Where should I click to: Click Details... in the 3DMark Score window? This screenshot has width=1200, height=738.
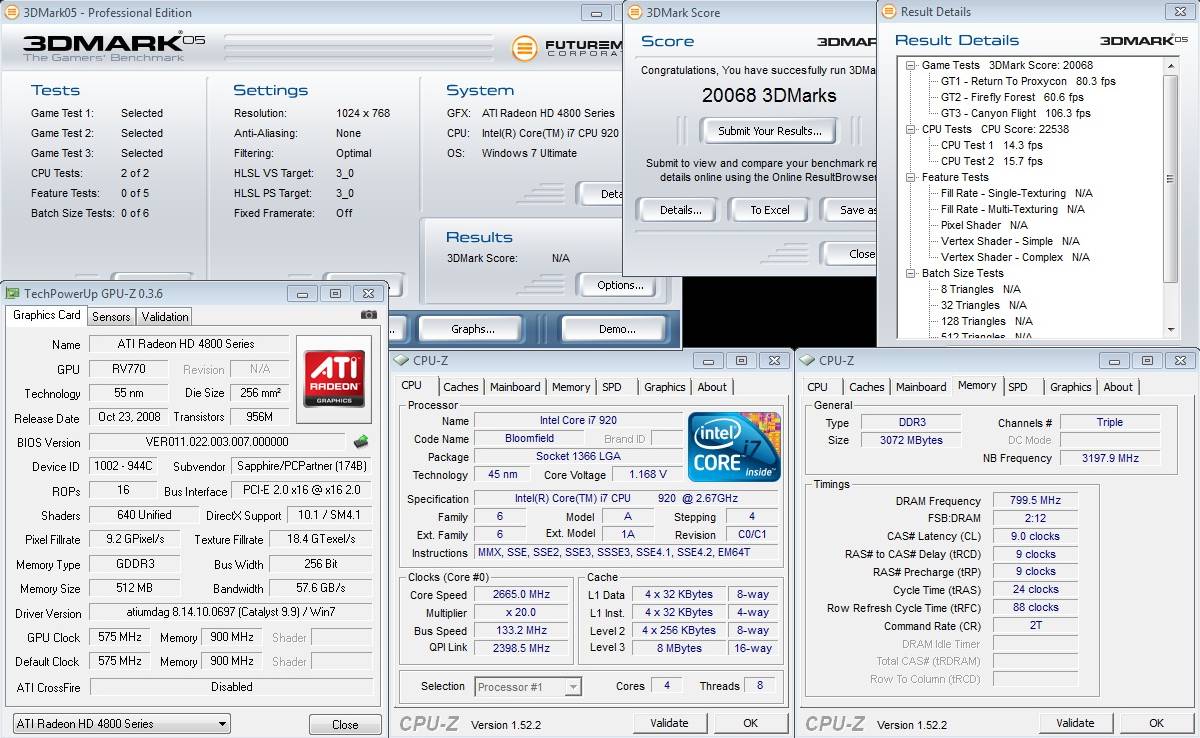tap(681, 210)
